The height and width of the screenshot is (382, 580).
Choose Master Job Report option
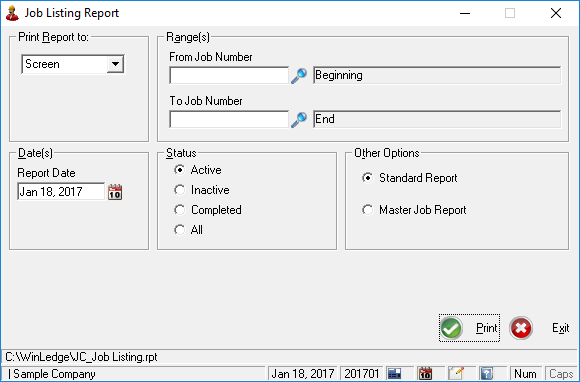414,210
